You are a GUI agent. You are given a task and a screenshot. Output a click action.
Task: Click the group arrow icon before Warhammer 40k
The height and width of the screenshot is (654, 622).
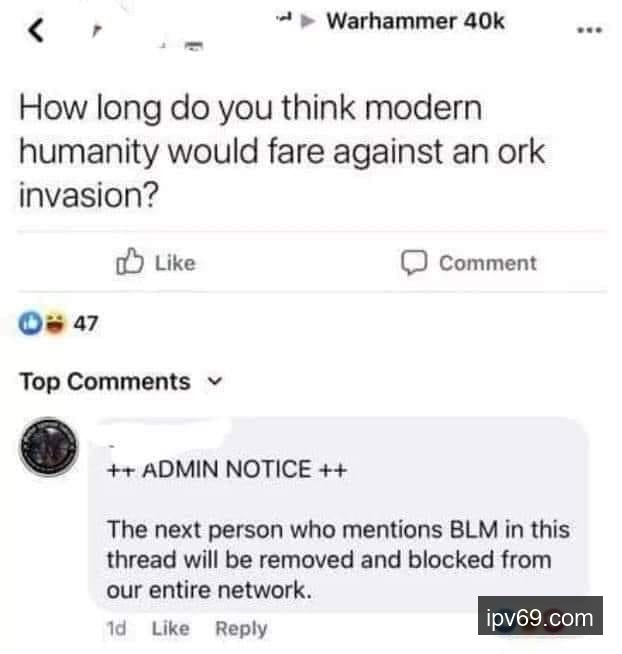(308, 21)
